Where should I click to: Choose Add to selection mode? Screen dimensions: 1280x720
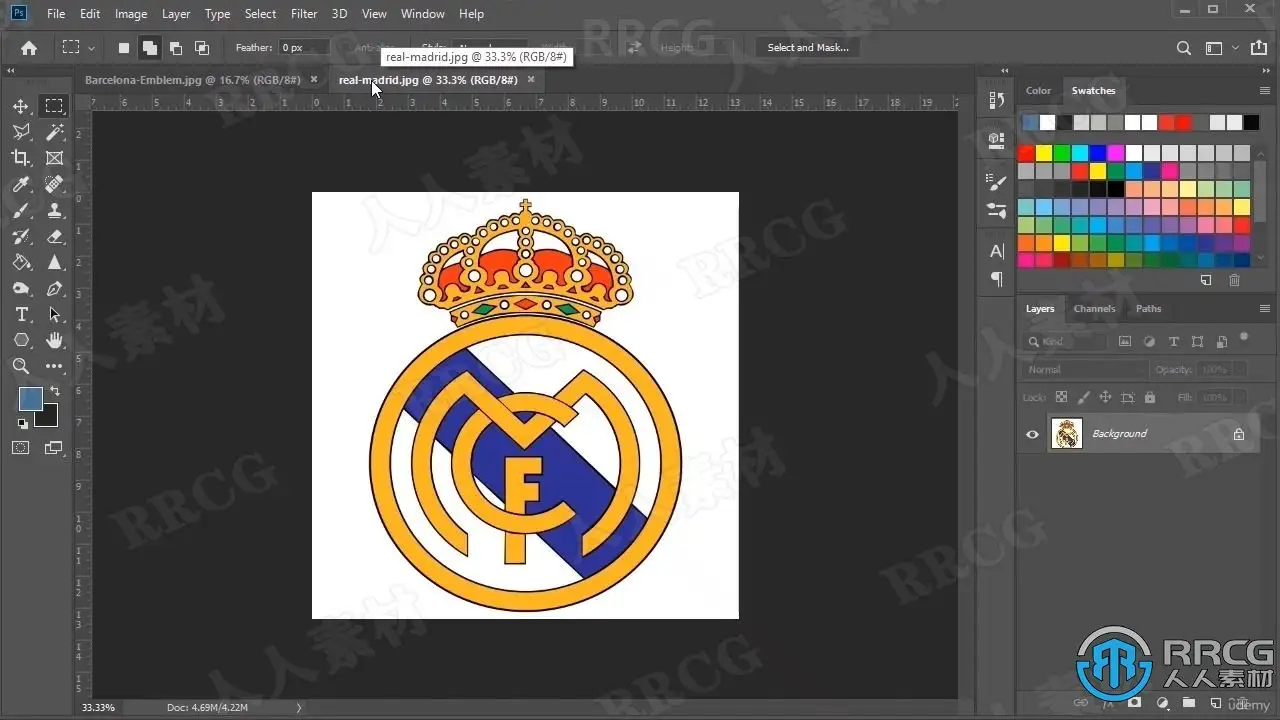click(x=149, y=47)
